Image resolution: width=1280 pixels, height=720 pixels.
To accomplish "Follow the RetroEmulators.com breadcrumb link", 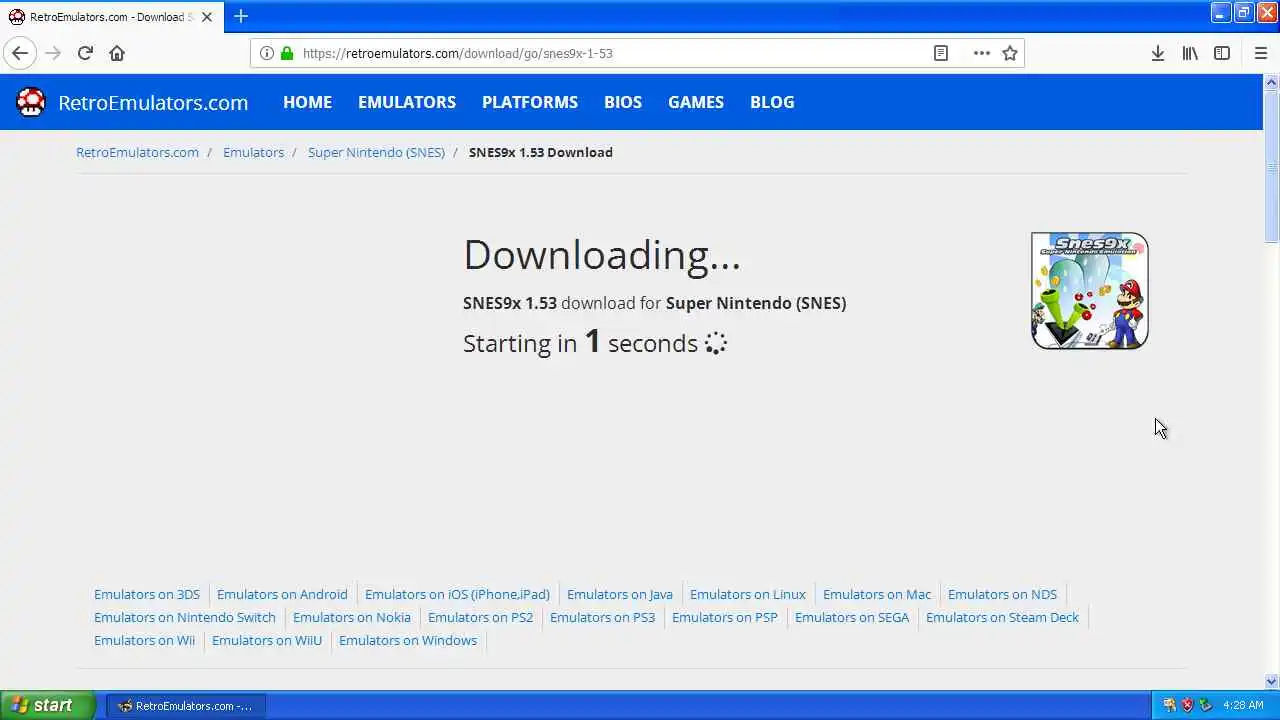I will pos(137,152).
